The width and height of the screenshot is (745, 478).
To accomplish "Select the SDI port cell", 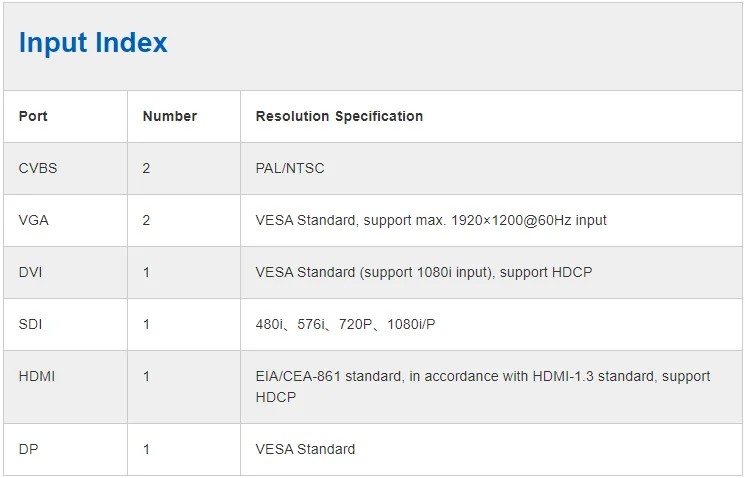I will [x=30, y=324].
